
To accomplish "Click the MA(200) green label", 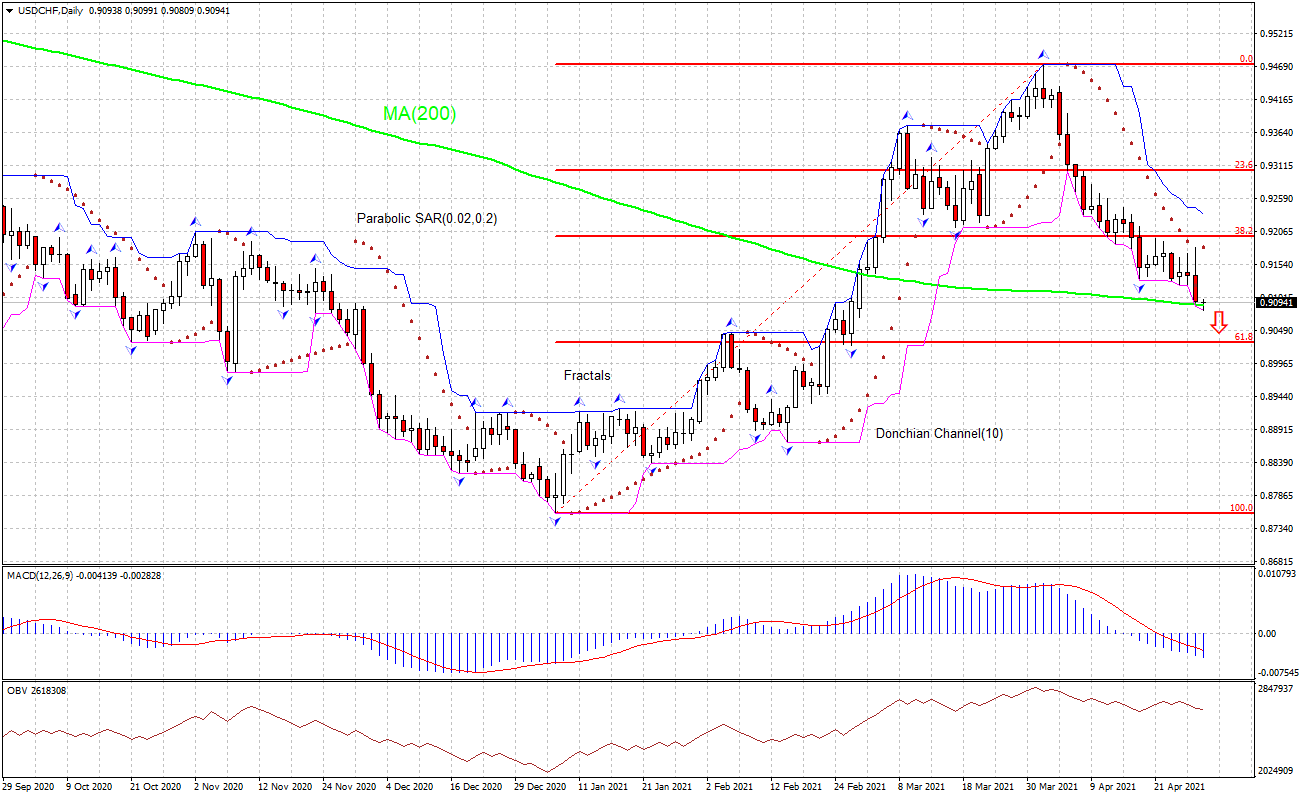I will (x=417, y=113).
